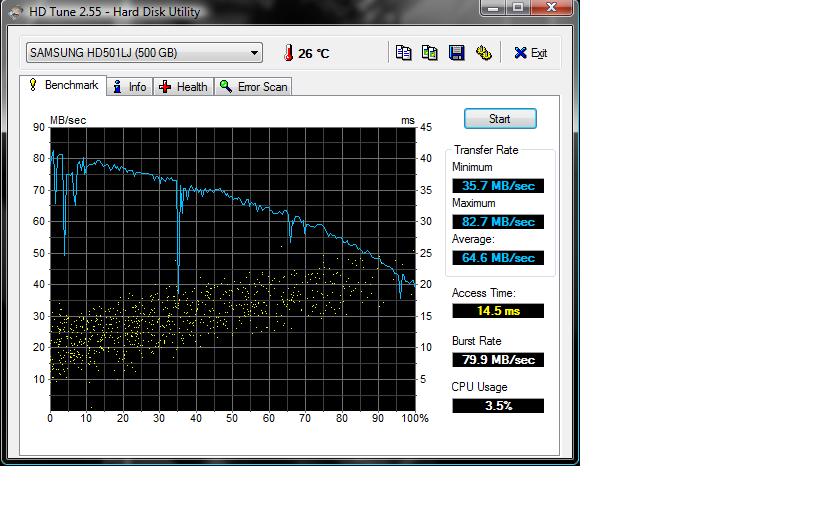
Task: Click the Access Time value 14.5 ms
Action: [498, 311]
